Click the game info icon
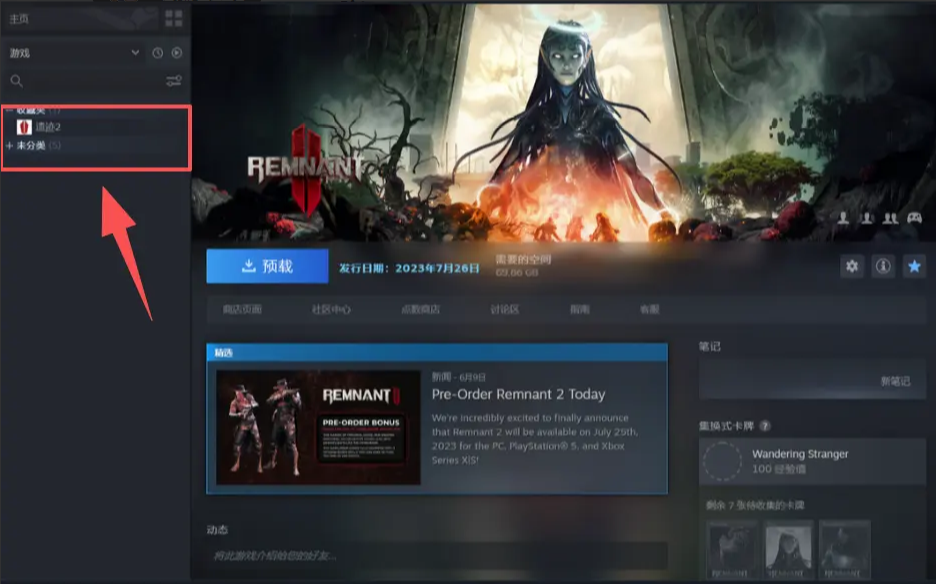Viewport: 936px width, 584px height. (883, 266)
